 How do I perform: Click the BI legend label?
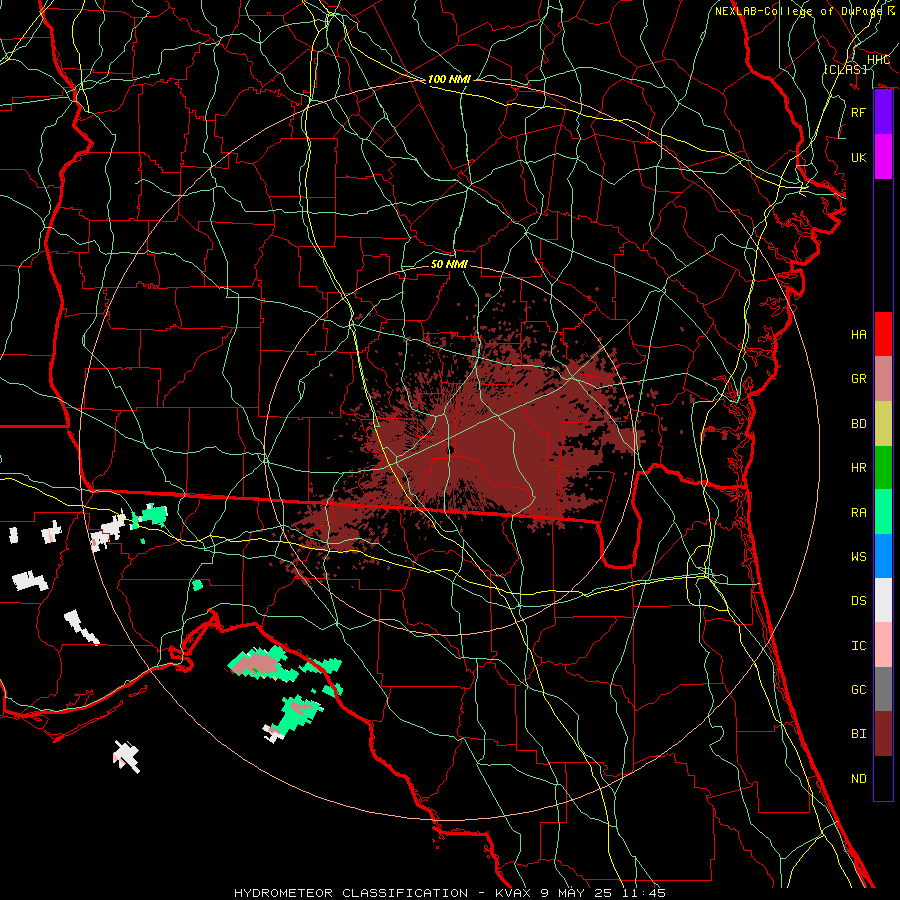(858, 734)
